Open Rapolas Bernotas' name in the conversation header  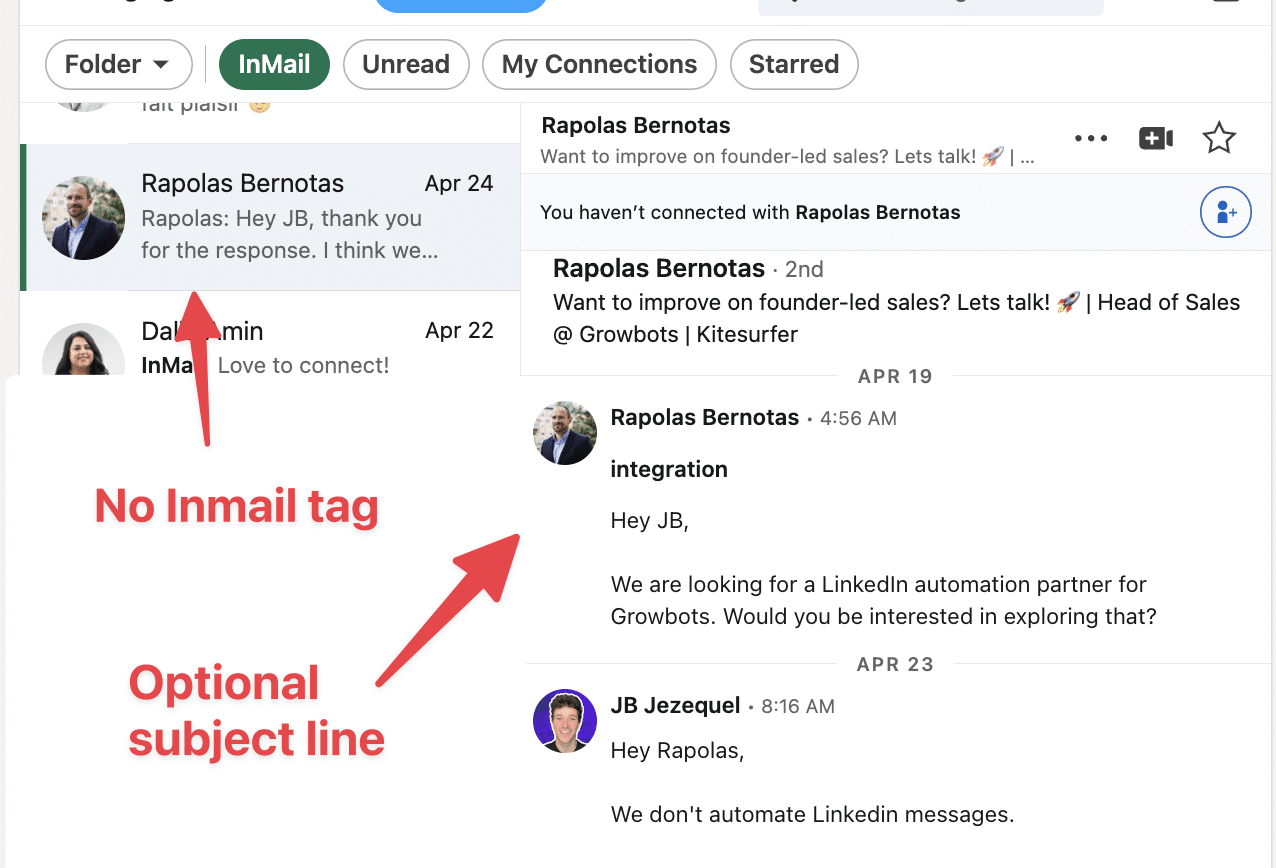coord(635,125)
